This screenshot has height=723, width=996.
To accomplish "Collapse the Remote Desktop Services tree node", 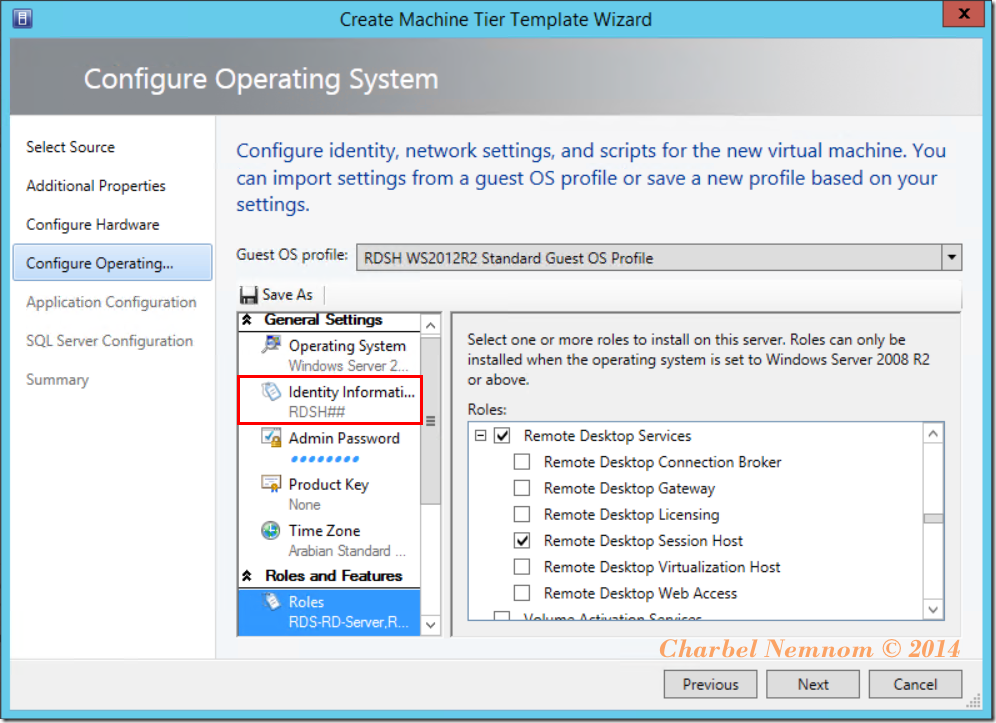I will point(481,436).
